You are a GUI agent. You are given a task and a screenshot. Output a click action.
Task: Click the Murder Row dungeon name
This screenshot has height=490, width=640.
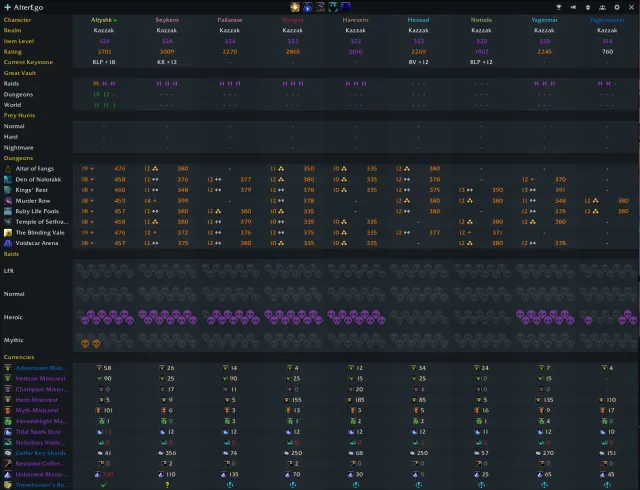[x=33, y=200]
